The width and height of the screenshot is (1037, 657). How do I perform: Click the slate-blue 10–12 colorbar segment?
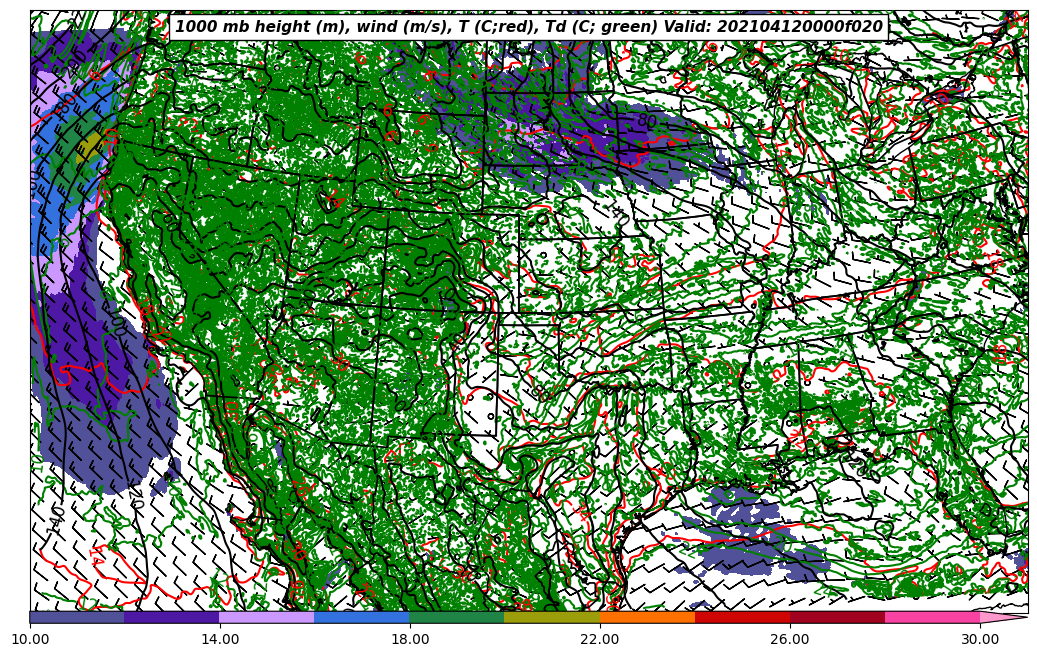click(x=77, y=617)
